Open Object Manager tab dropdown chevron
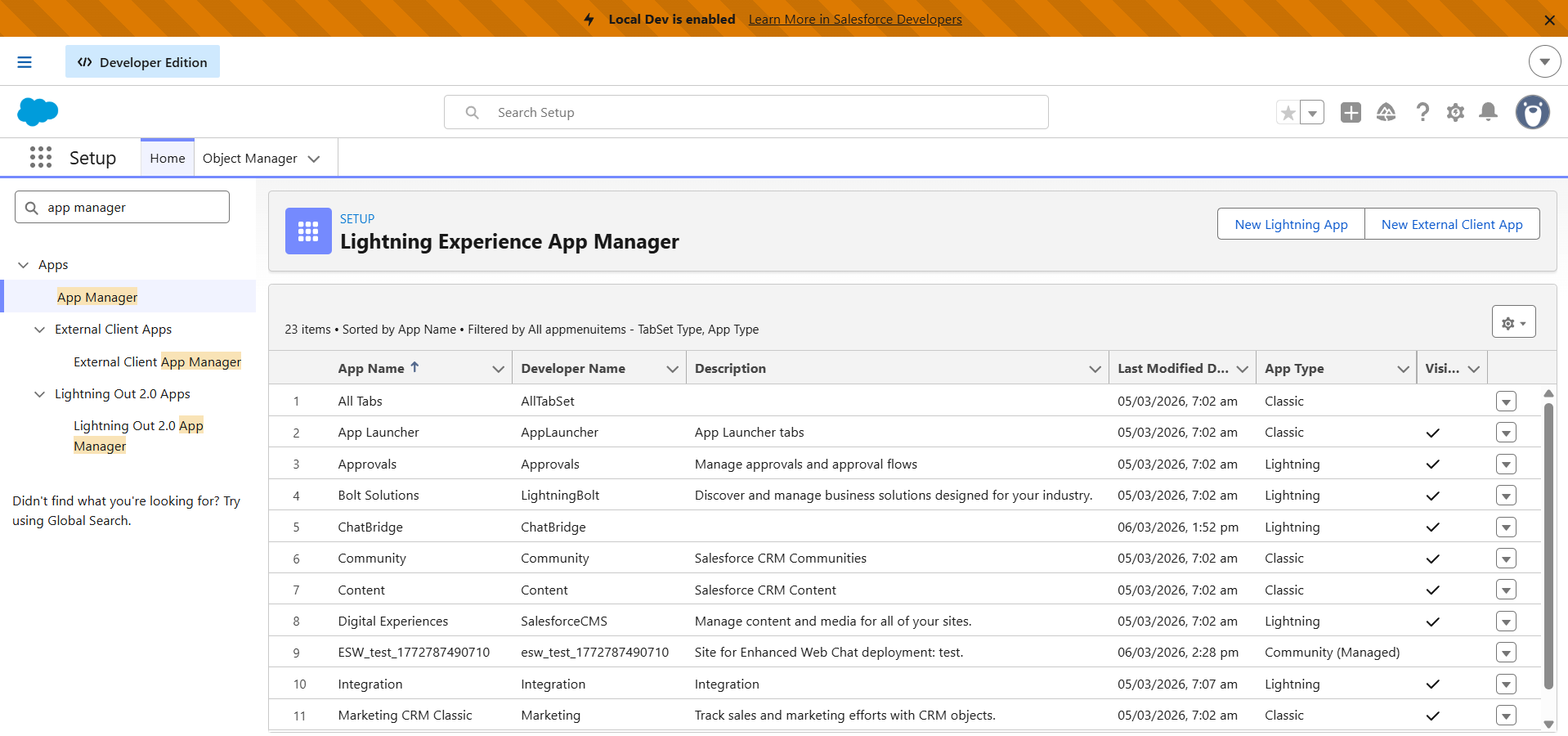Viewport: 1568px width, 736px height. click(314, 159)
